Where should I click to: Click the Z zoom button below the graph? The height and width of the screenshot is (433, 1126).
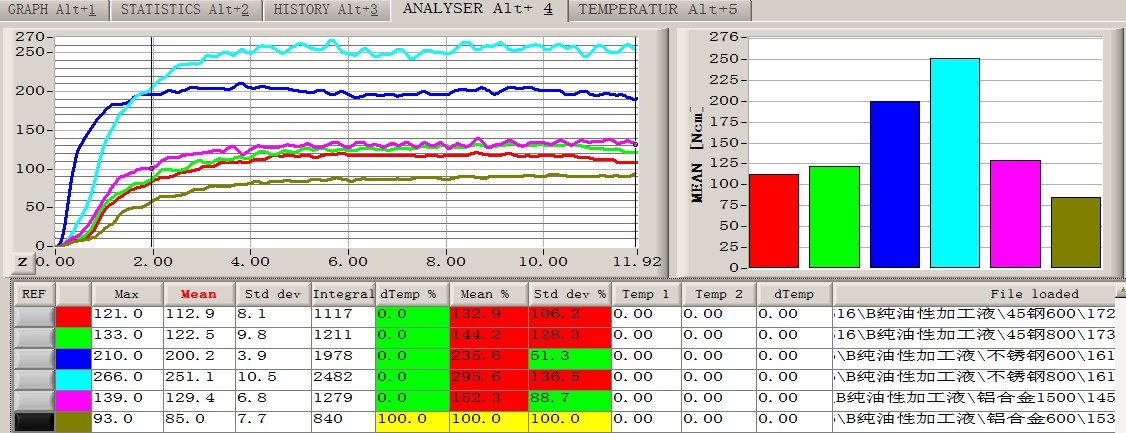click(x=22, y=262)
